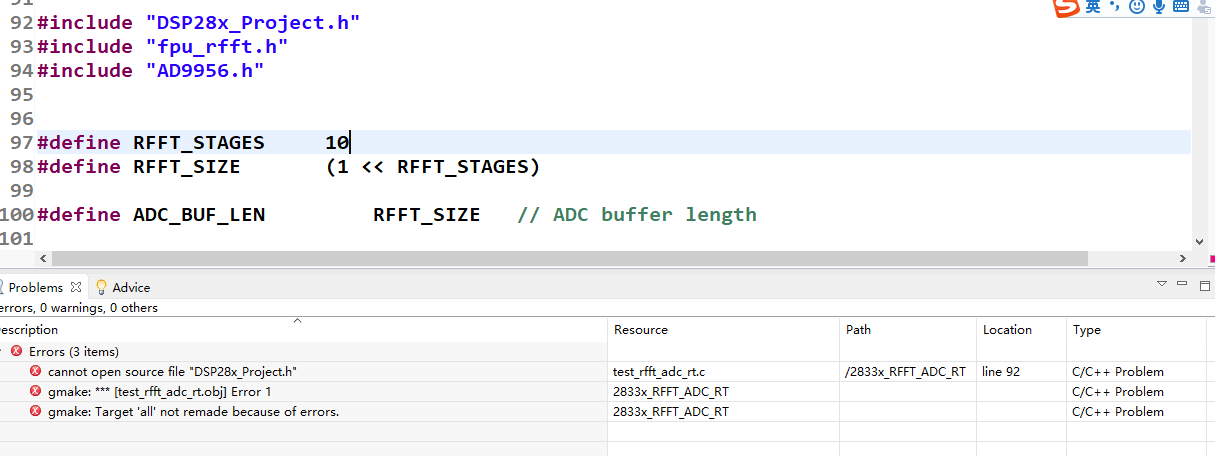Select the gmake test_rfft_adc_rt.obj Error 1 row
Screen dimensions: 1215x456
pos(159,391)
